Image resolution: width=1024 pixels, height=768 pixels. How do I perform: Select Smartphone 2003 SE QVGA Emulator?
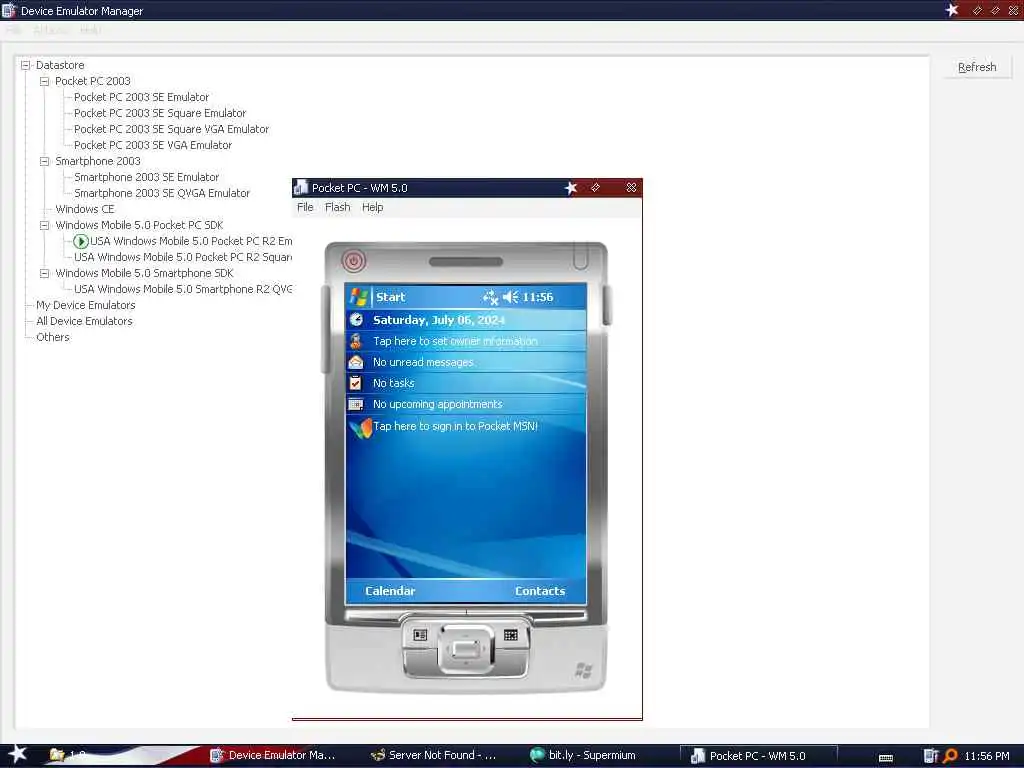pyautogui.click(x=162, y=193)
